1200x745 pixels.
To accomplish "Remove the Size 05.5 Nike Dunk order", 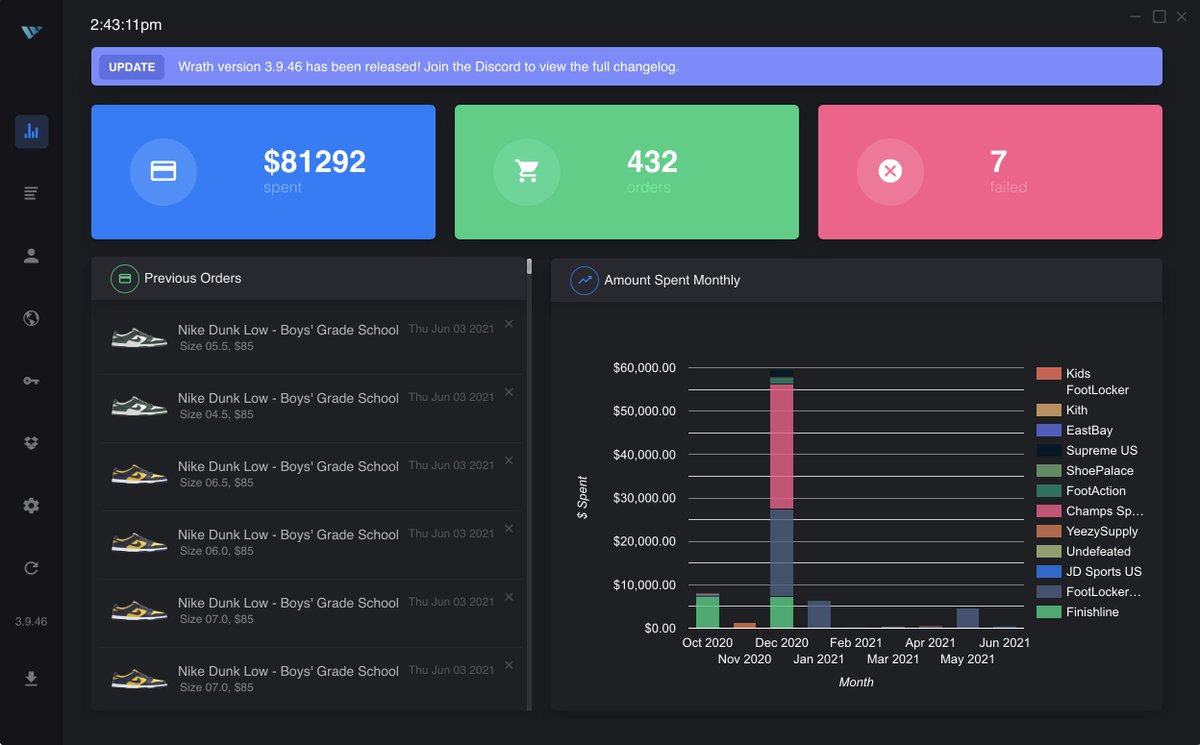I will (509, 324).
